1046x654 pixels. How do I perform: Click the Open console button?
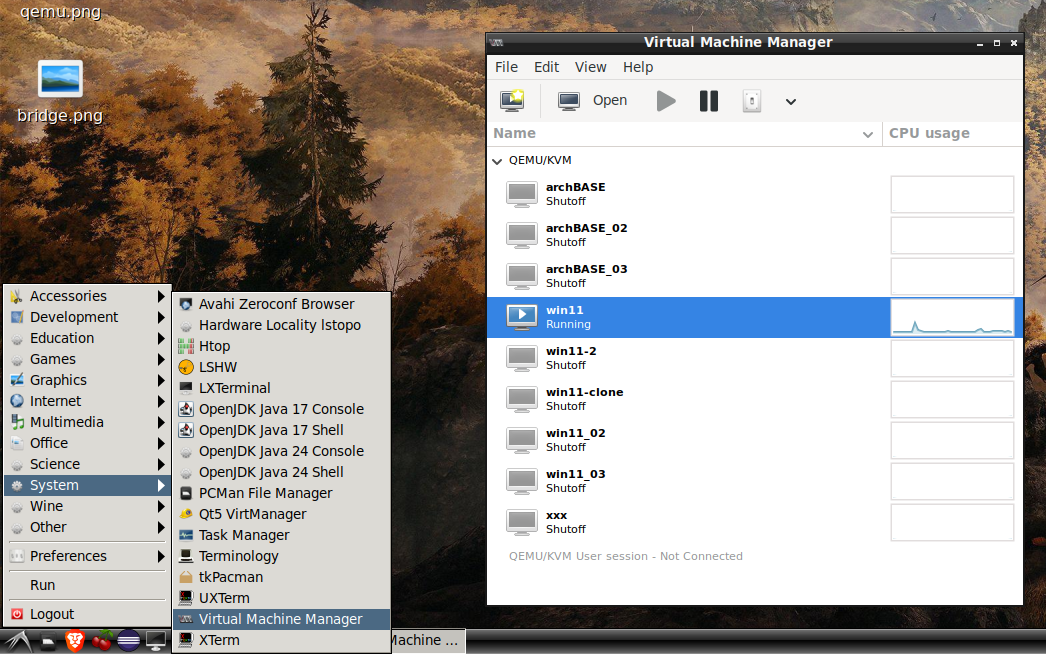593,100
